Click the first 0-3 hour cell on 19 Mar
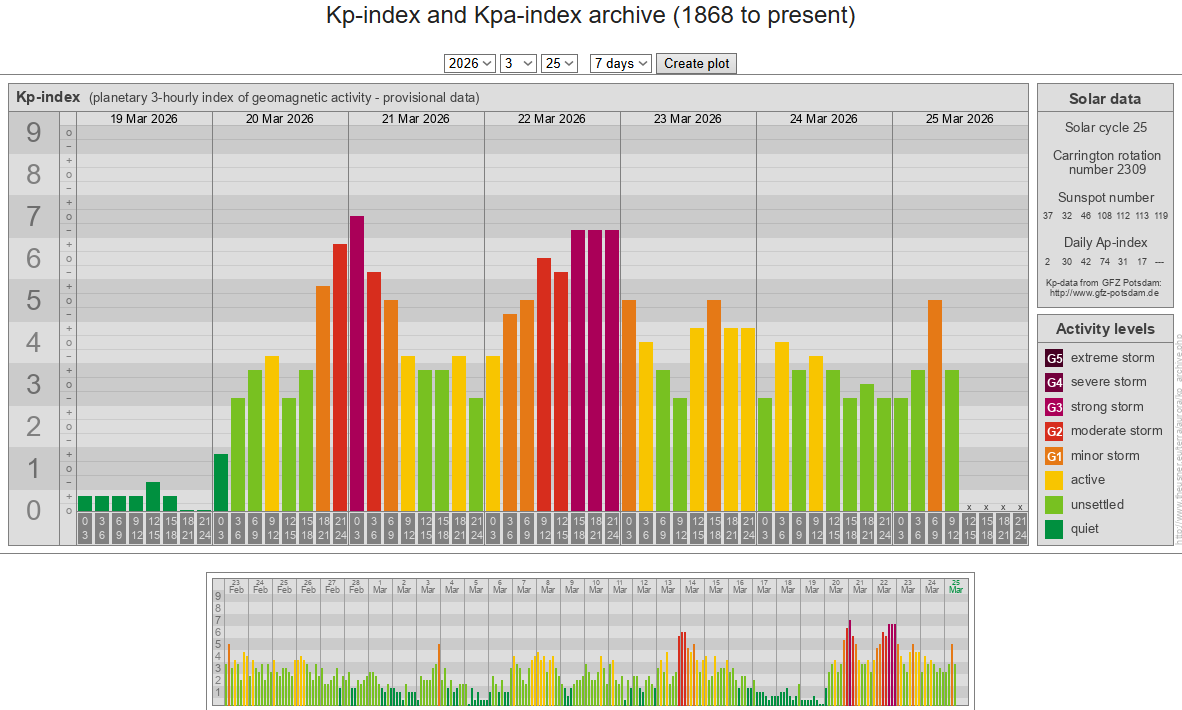1182x710 pixels. point(85,528)
